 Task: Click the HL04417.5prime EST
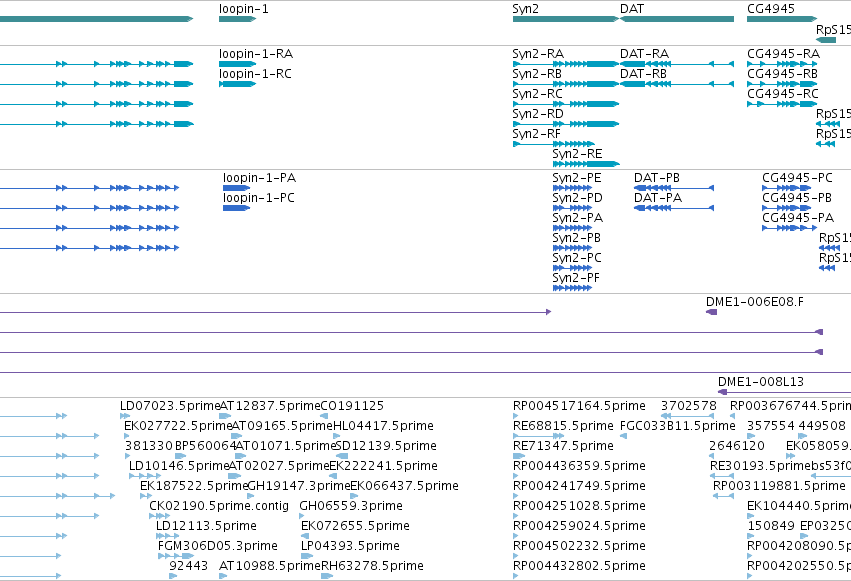pos(336,436)
